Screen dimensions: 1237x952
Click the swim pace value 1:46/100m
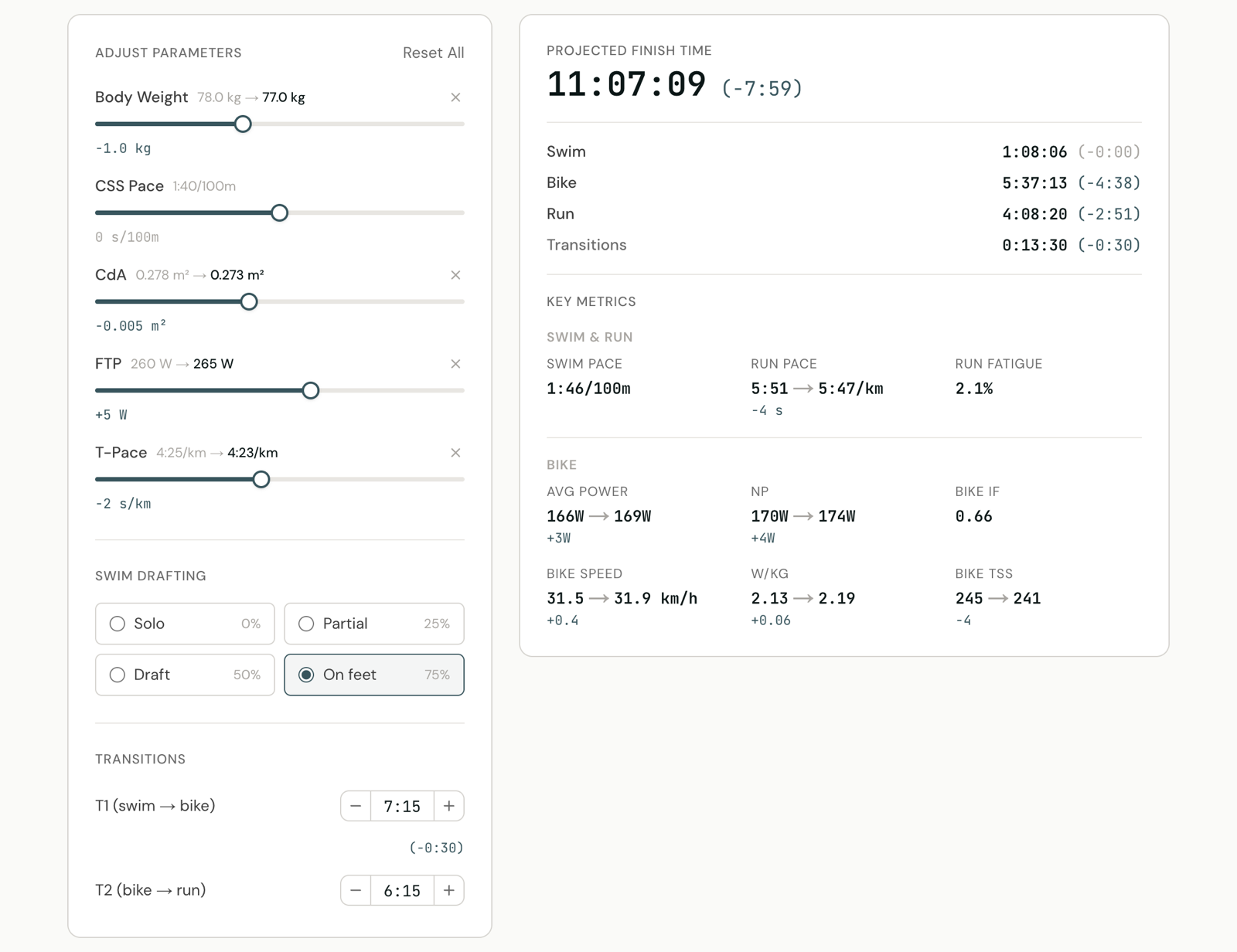point(588,389)
